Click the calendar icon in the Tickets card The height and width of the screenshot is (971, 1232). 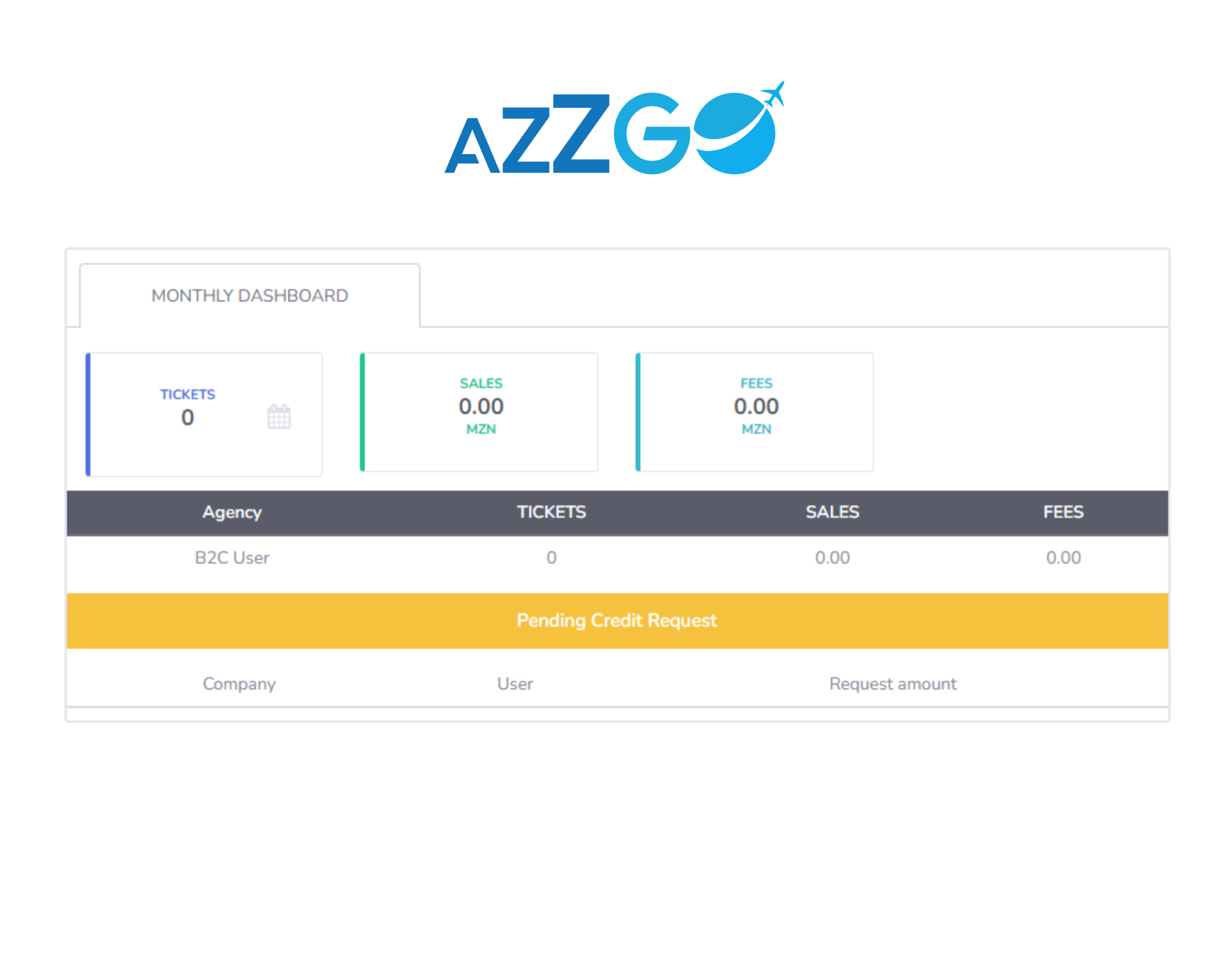point(279,417)
